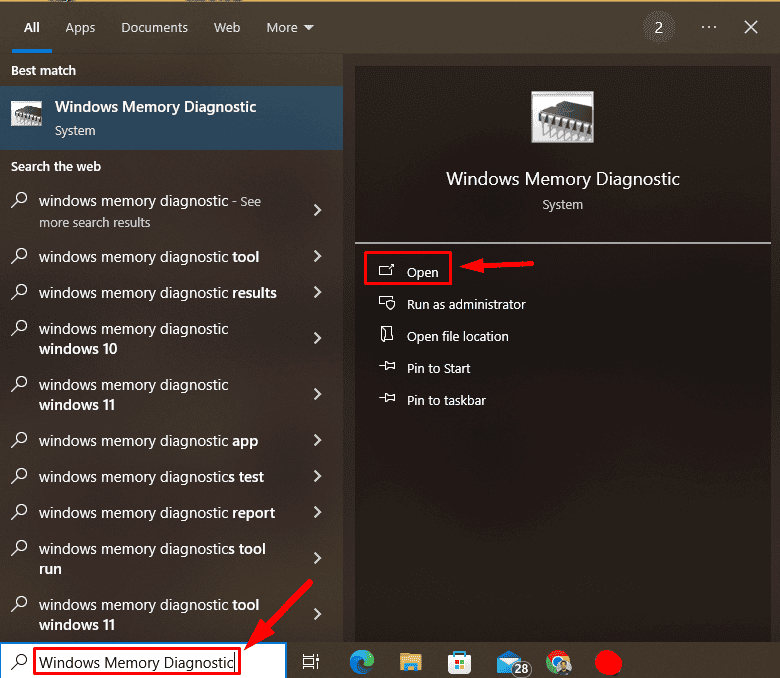Launch Chrome from taskbar

pyautogui.click(x=559, y=662)
